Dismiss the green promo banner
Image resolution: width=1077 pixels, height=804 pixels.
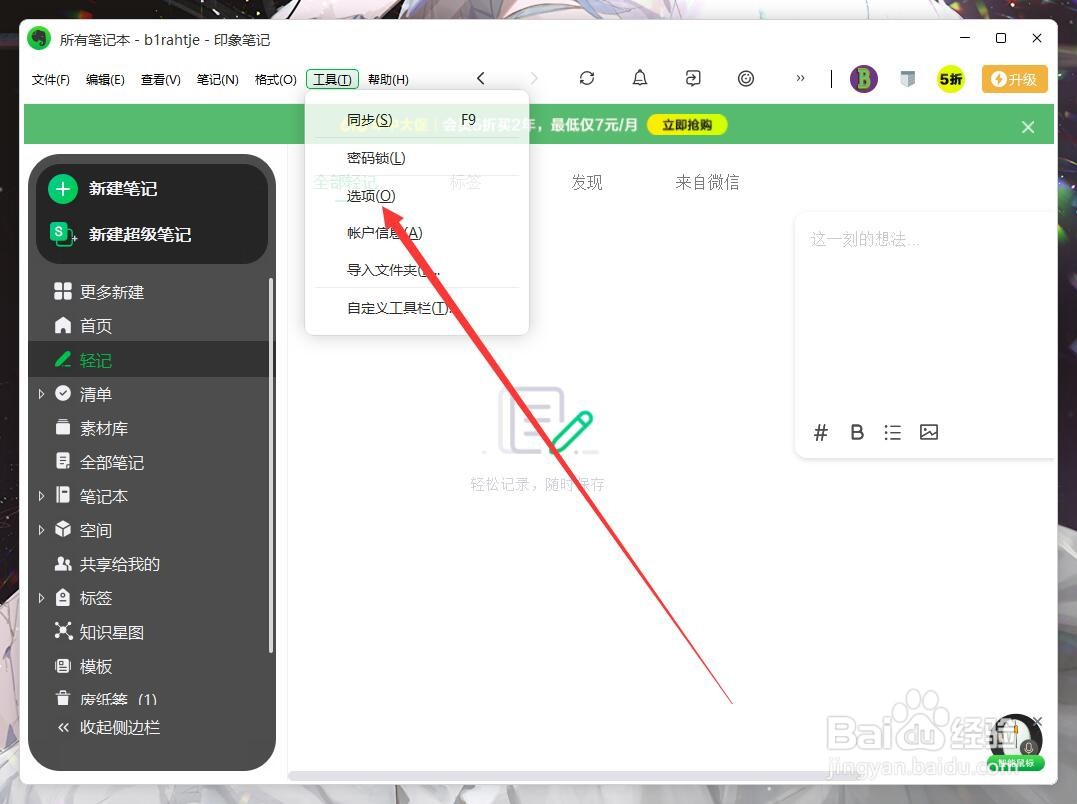[x=1028, y=127]
